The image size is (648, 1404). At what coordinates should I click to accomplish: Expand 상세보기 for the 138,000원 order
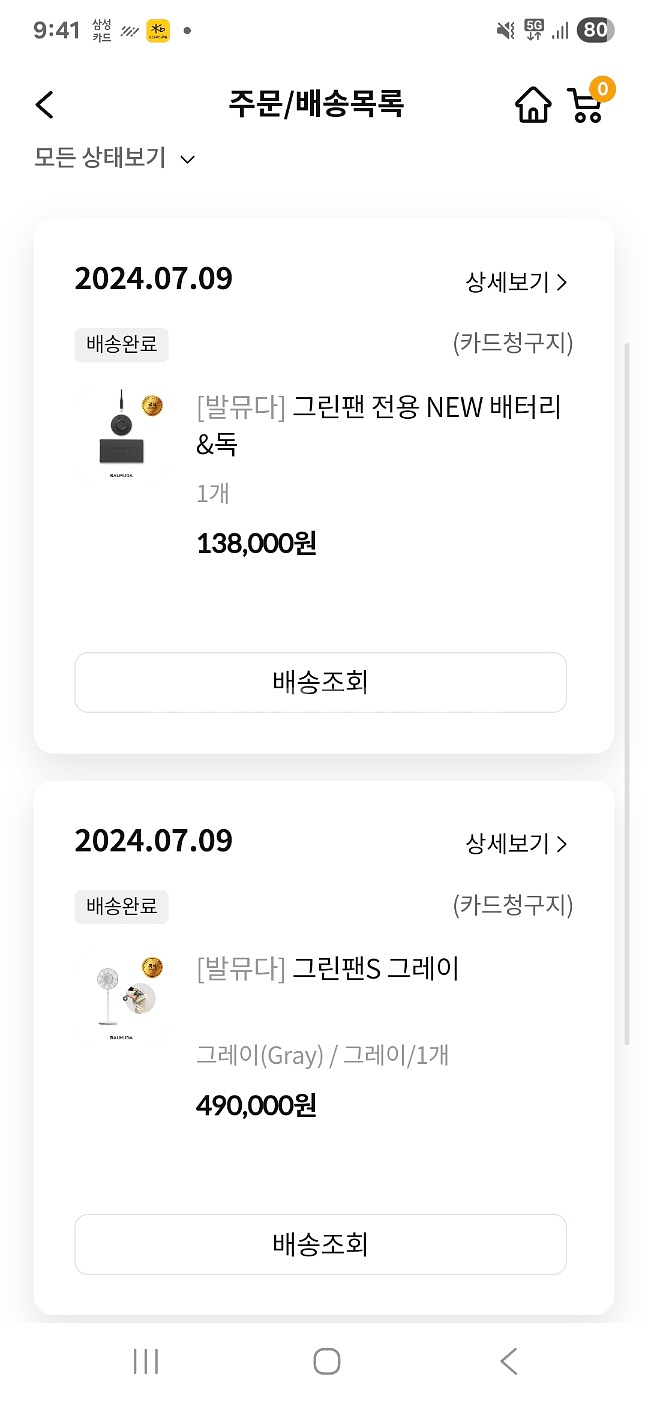click(517, 283)
